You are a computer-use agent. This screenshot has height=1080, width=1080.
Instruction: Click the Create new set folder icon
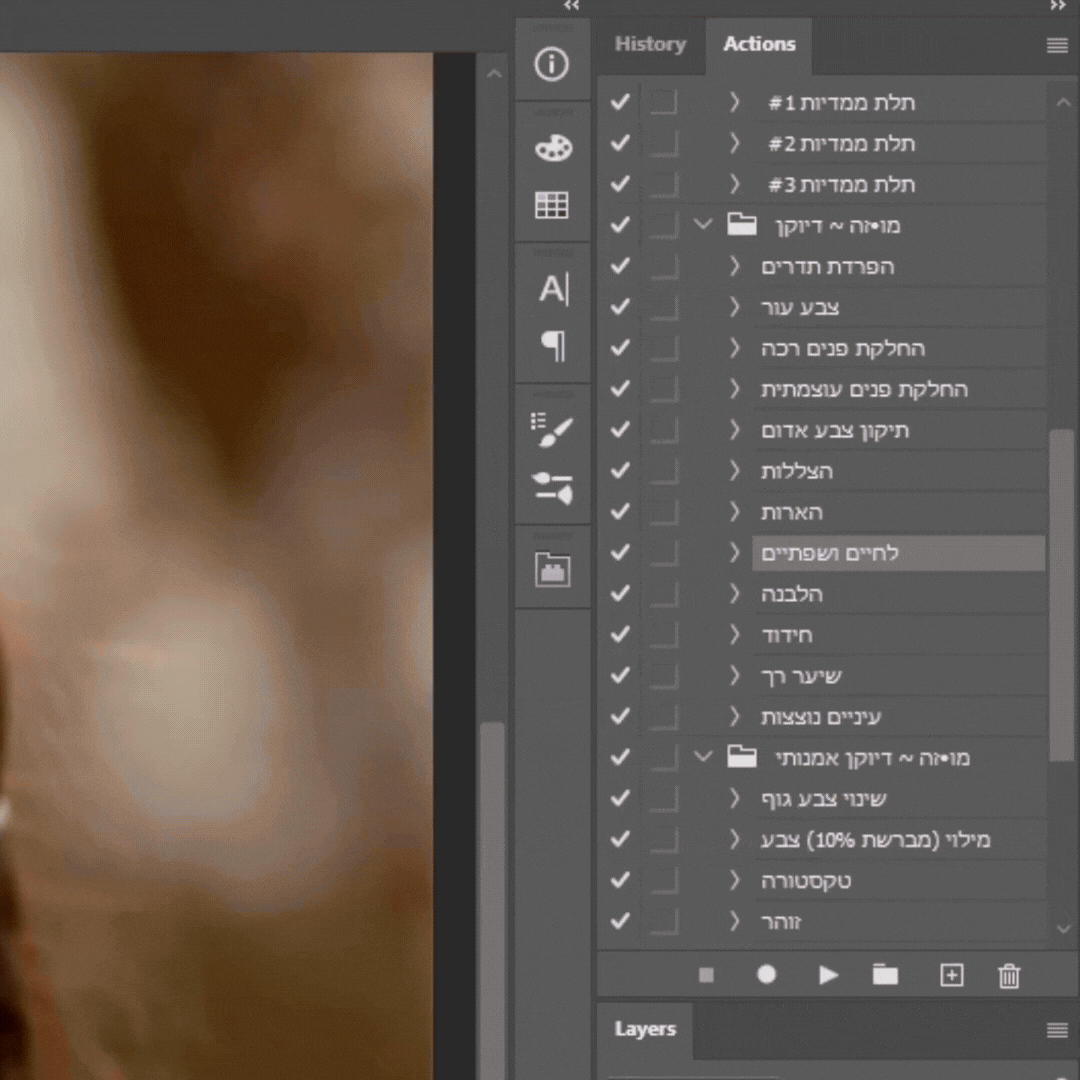coord(885,975)
